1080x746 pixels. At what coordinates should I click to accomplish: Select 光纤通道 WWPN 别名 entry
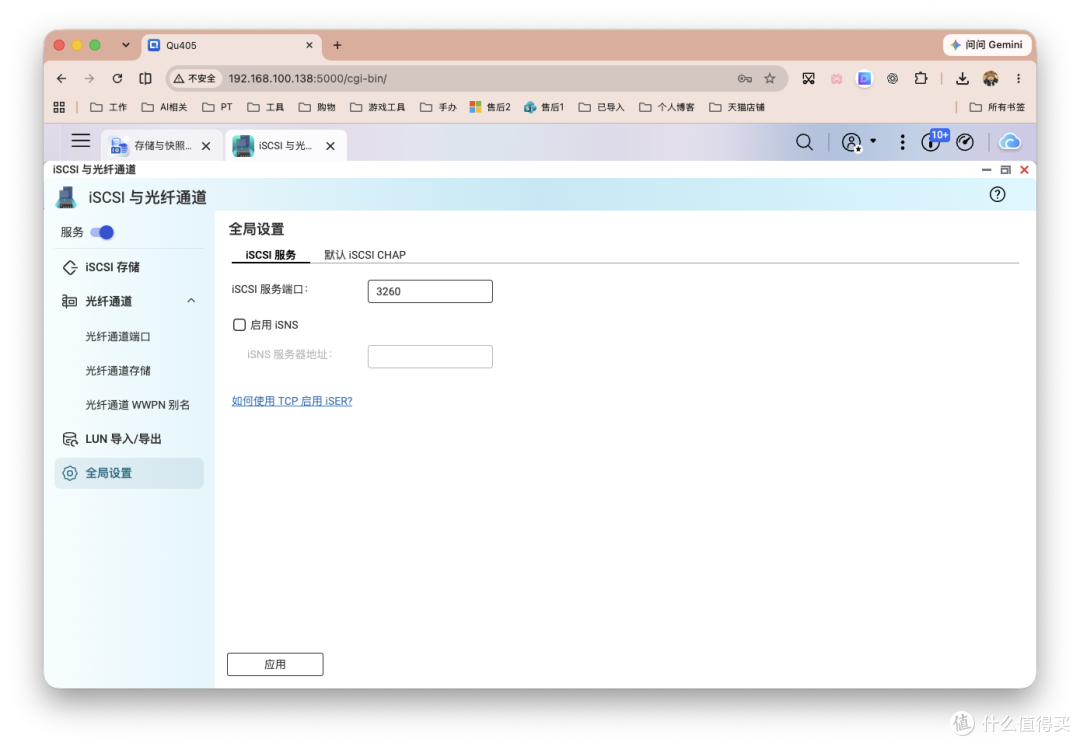click(138, 405)
